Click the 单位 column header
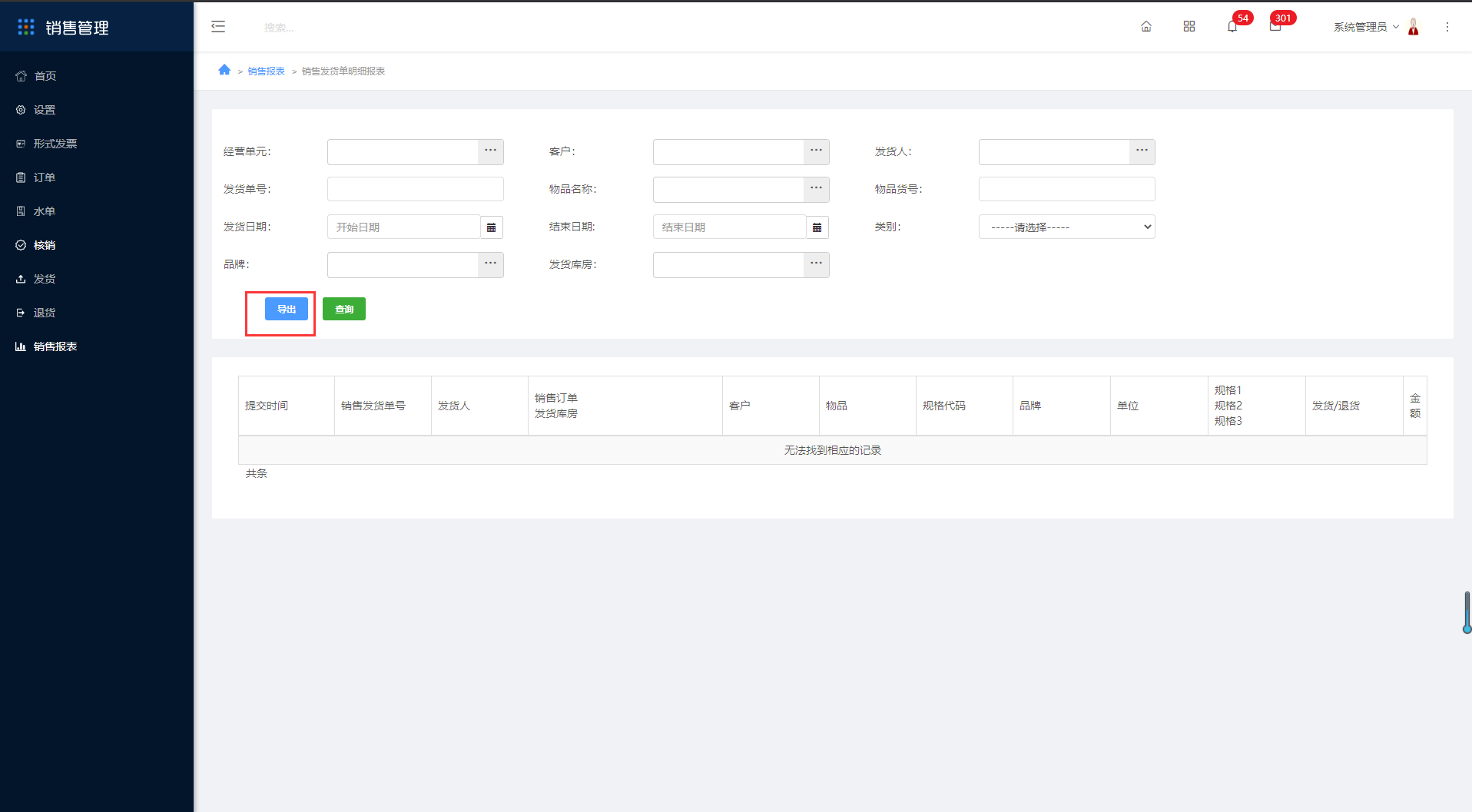Image resolution: width=1472 pixels, height=812 pixels. (1159, 406)
